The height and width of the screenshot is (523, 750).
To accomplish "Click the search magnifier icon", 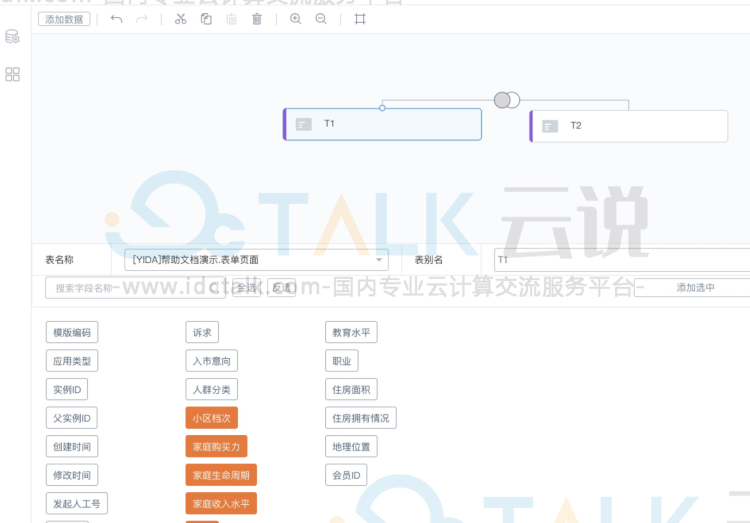I will point(214,288).
